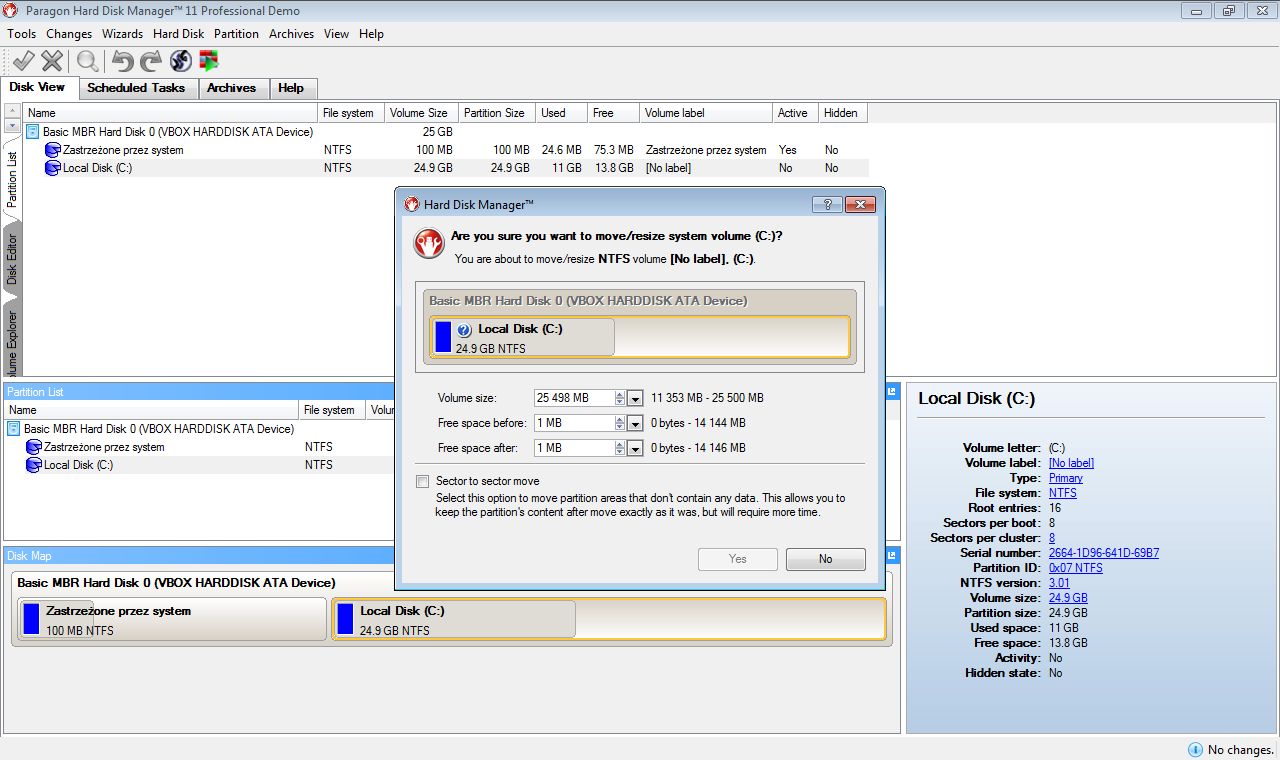The height and width of the screenshot is (760, 1280).
Task: Click the Redo arrow toolbar icon
Action: click(x=151, y=61)
